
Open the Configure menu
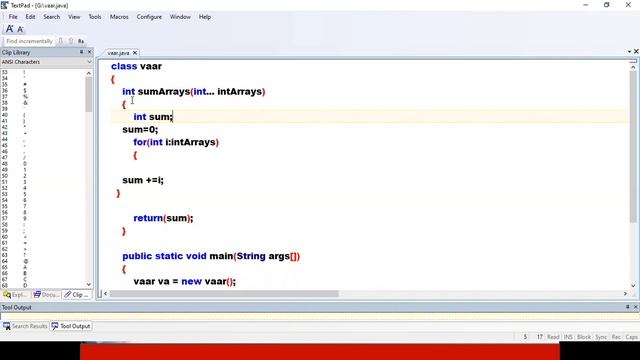click(x=149, y=17)
